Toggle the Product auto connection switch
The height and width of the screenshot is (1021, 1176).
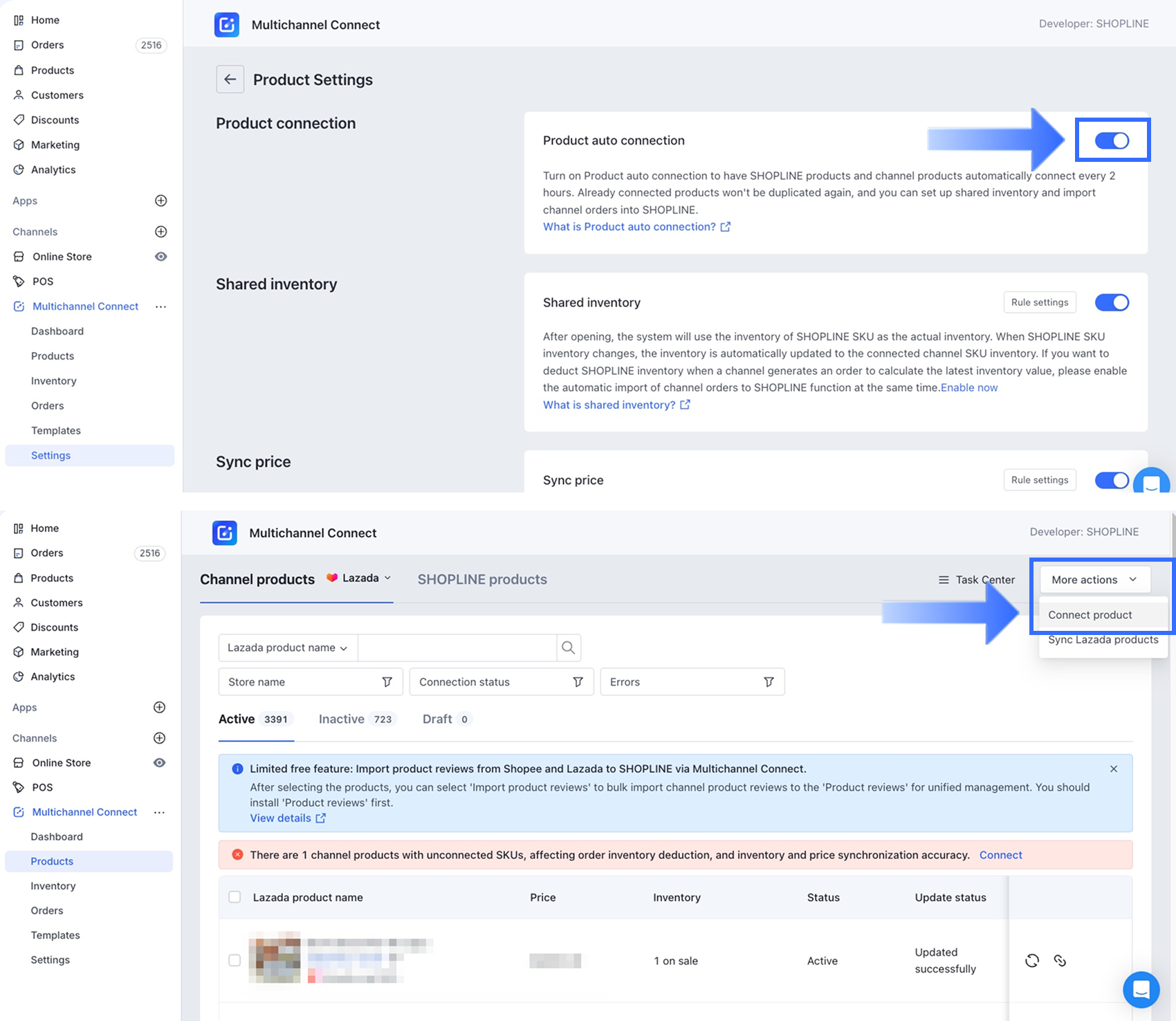pyautogui.click(x=1112, y=140)
